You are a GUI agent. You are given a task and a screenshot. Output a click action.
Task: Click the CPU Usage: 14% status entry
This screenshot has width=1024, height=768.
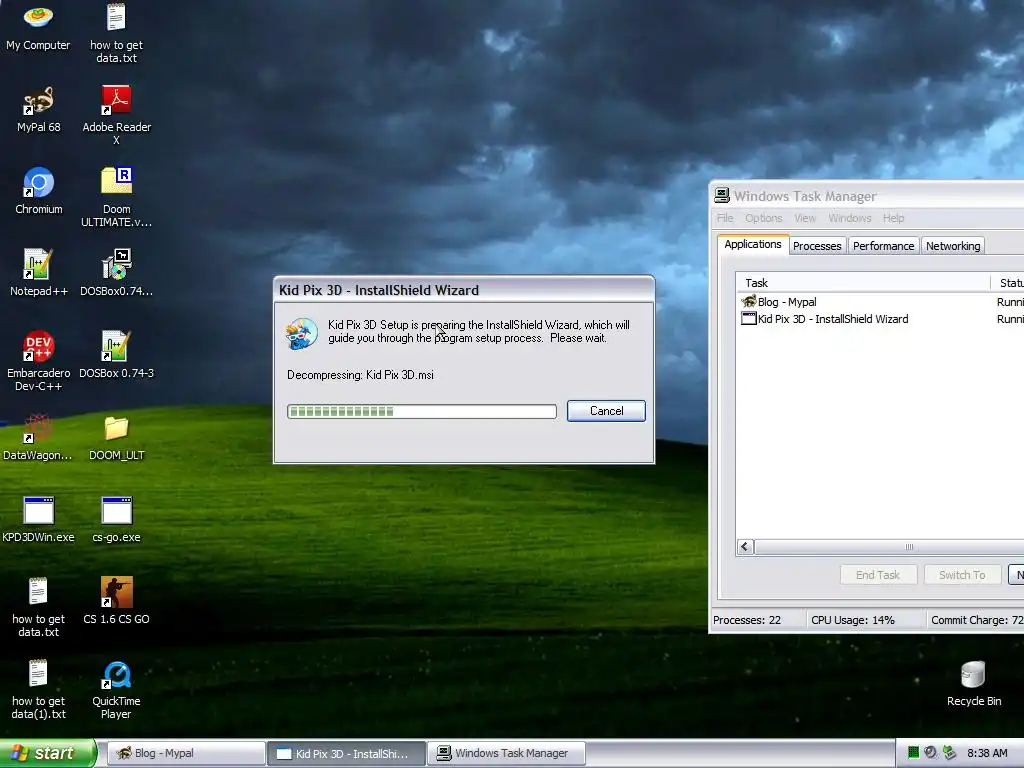(x=852, y=620)
